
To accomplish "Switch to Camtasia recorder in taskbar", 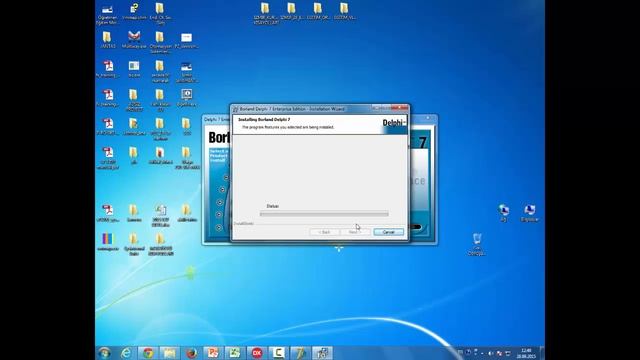I will [x=278, y=353].
